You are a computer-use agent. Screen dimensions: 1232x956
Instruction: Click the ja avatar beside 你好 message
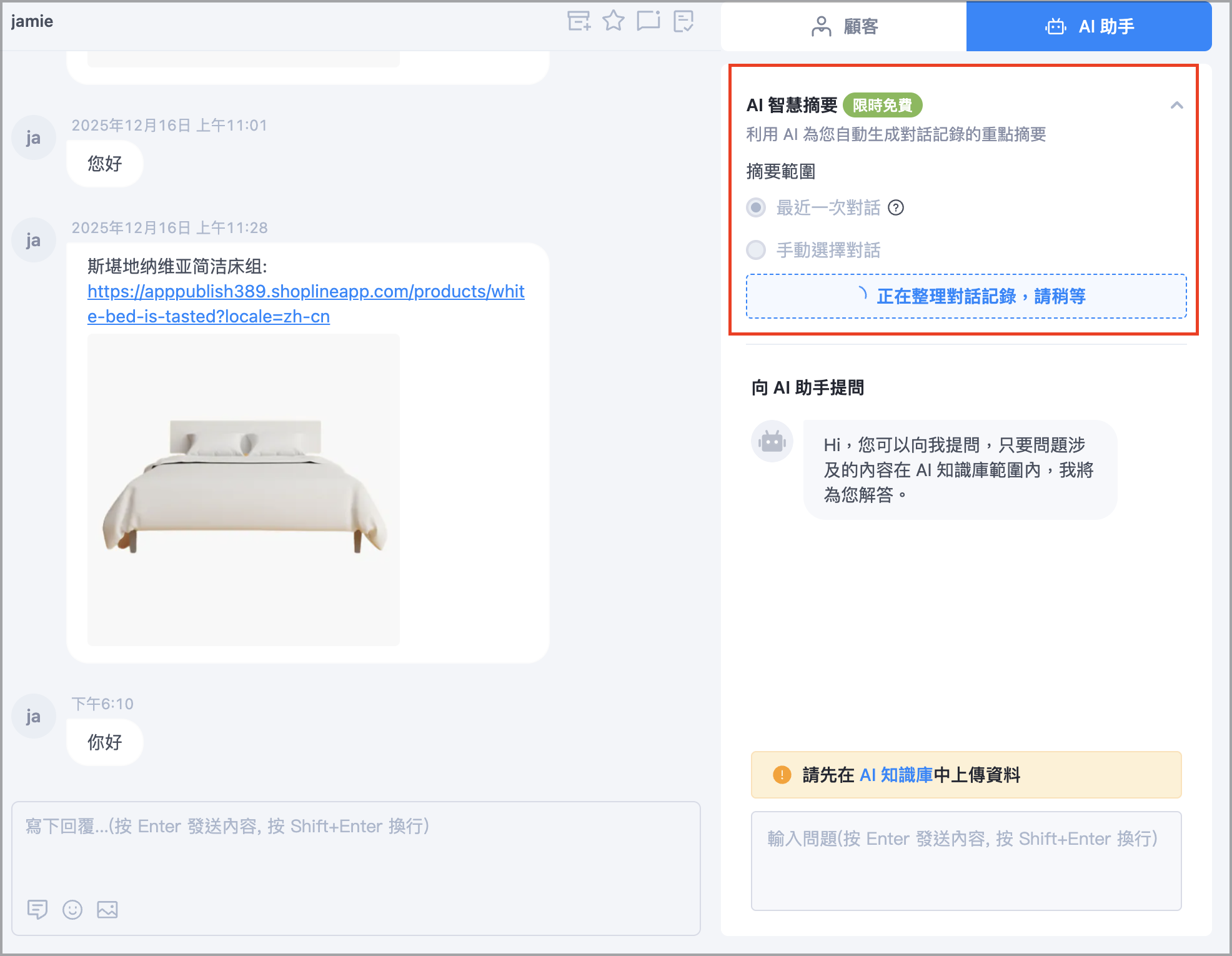(x=34, y=716)
